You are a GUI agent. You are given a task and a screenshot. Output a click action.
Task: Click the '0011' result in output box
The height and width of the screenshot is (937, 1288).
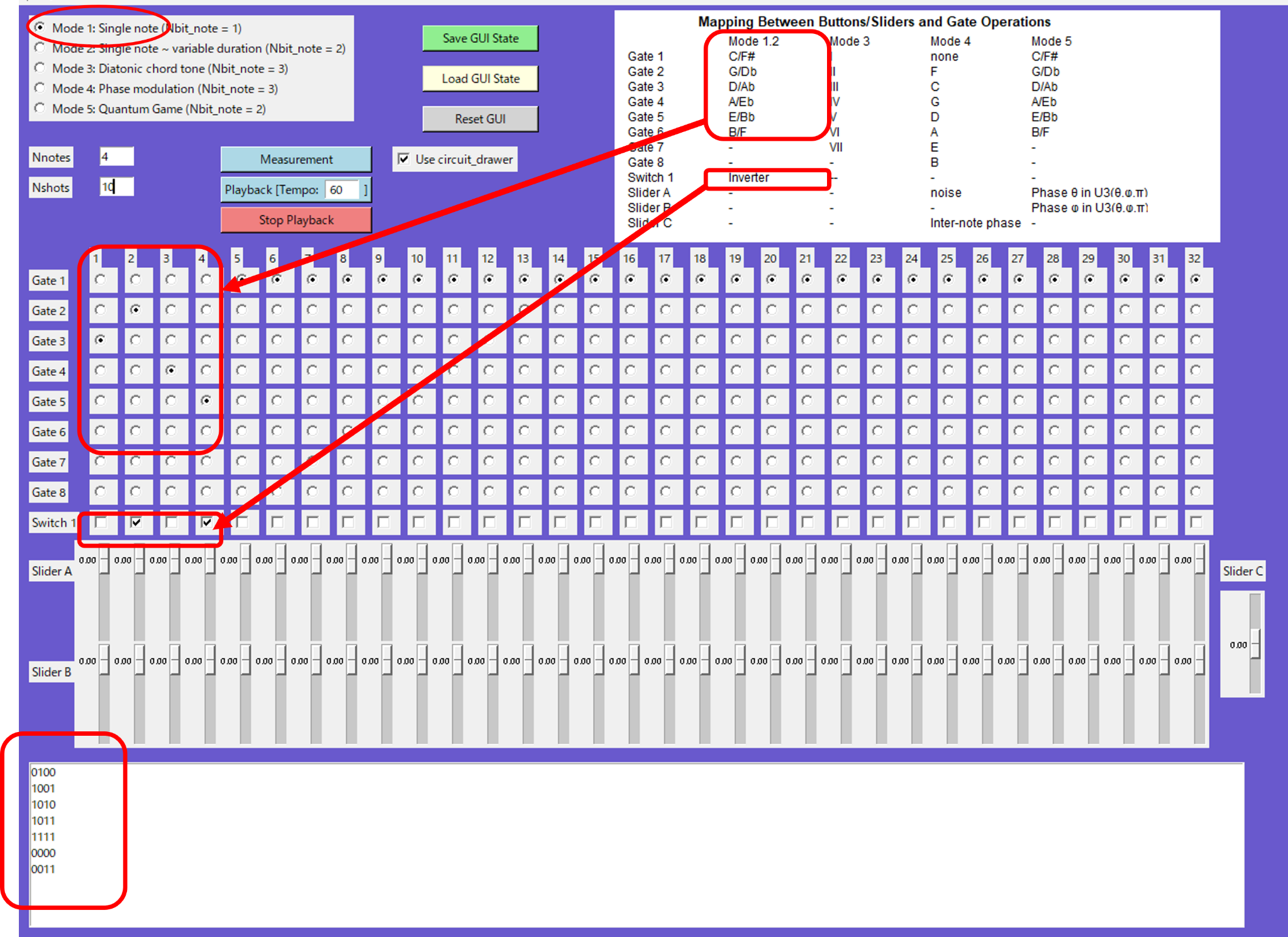pyautogui.click(x=43, y=869)
